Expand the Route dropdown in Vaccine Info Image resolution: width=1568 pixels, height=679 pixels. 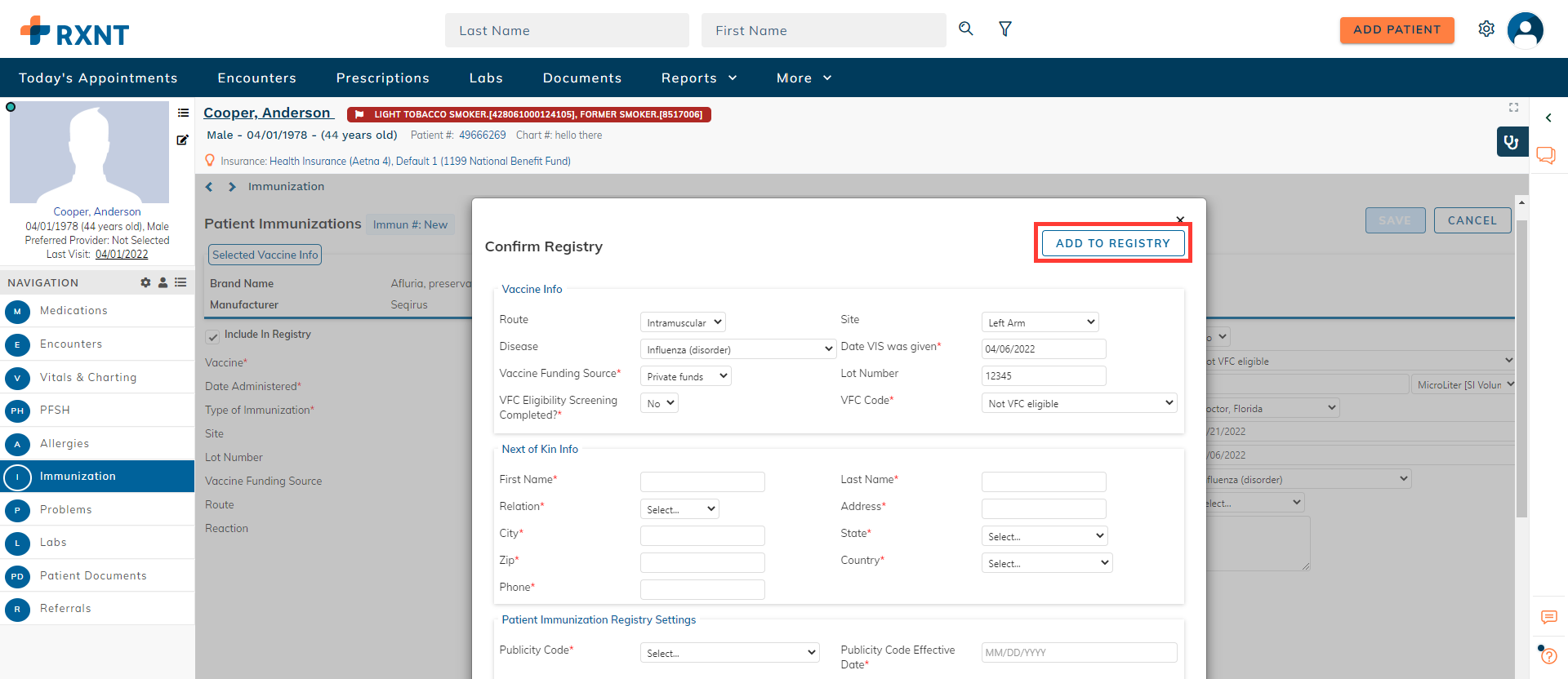tap(684, 322)
